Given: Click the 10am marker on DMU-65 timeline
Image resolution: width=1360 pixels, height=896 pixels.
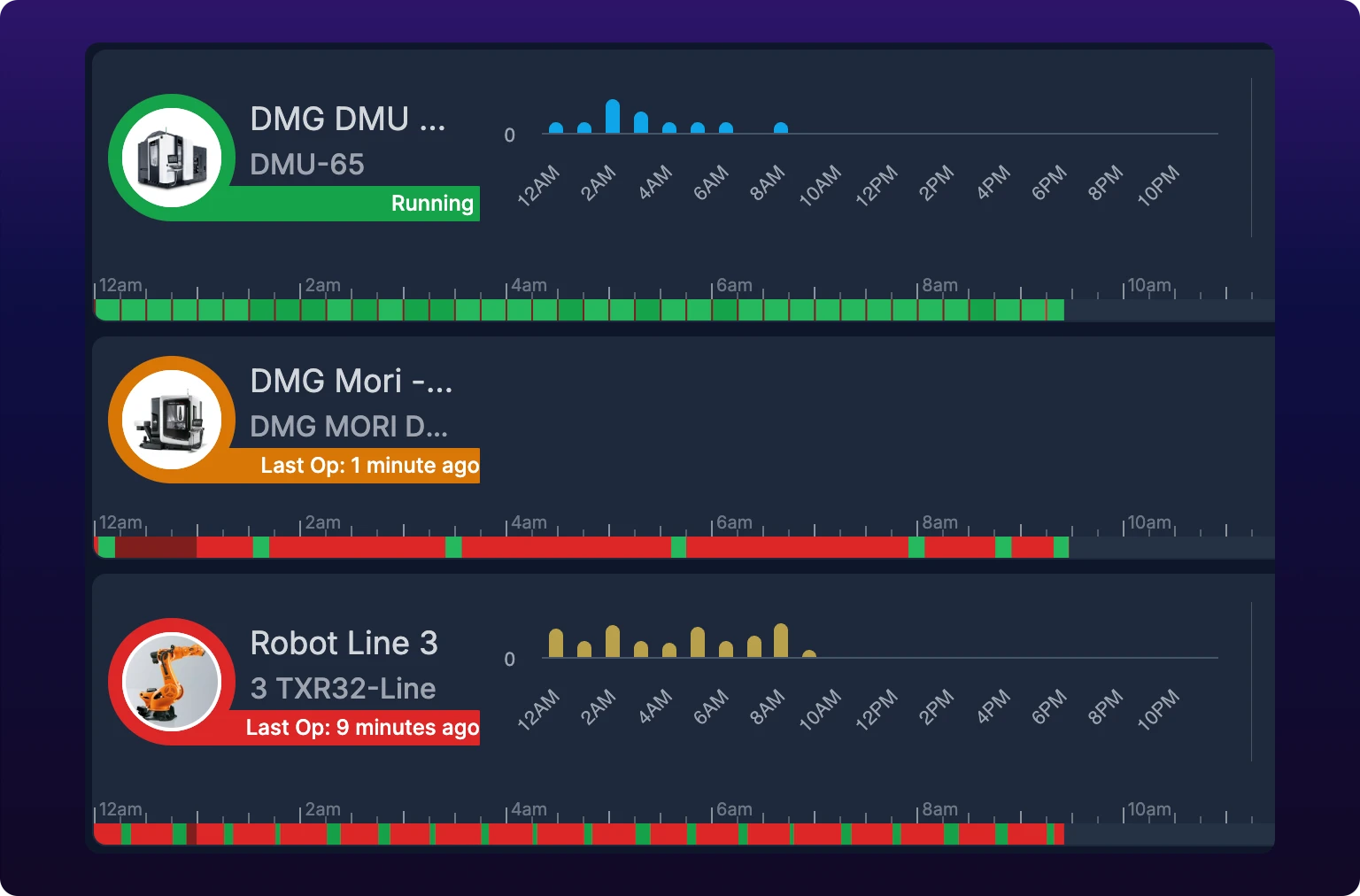Looking at the screenshot, I should coord(1148,285).
